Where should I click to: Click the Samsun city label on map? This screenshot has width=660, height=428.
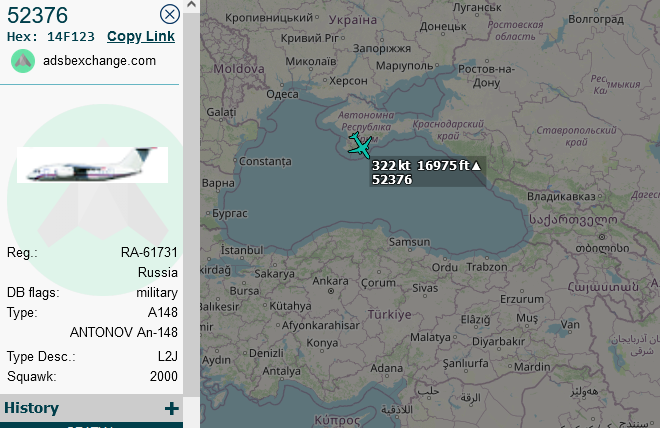(409, 242)
